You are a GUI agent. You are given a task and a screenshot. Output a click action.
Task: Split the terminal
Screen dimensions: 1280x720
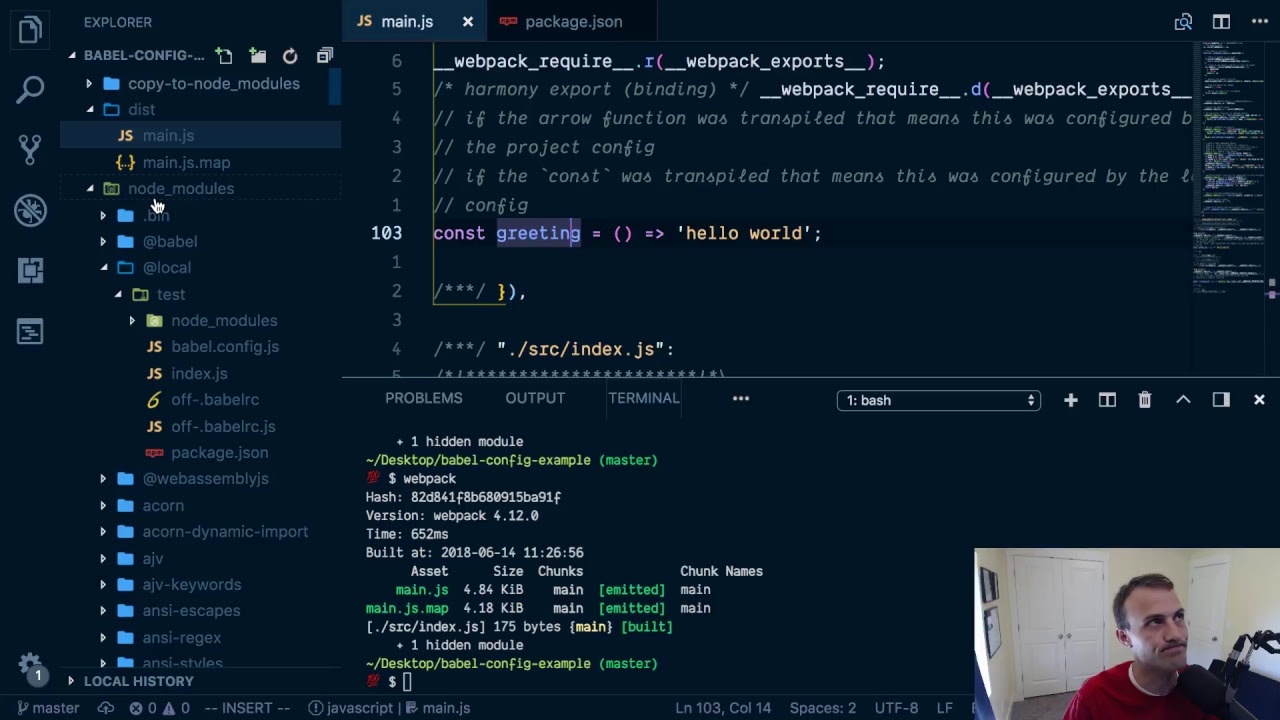[x=1107, y=400]
